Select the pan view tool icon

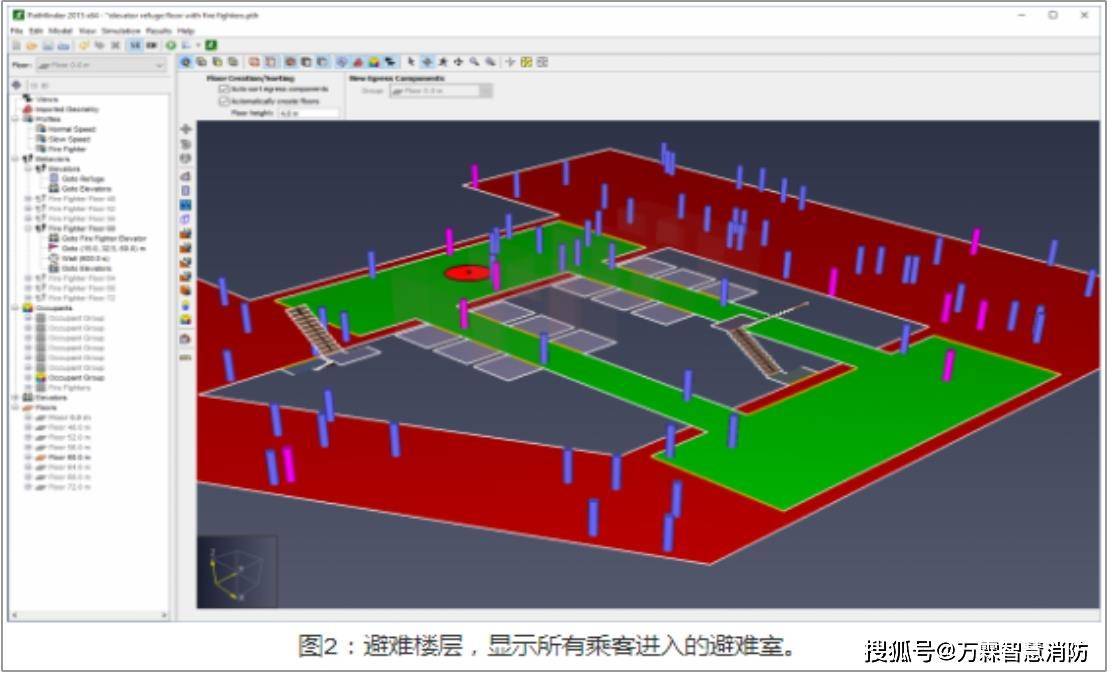point(458,62)
